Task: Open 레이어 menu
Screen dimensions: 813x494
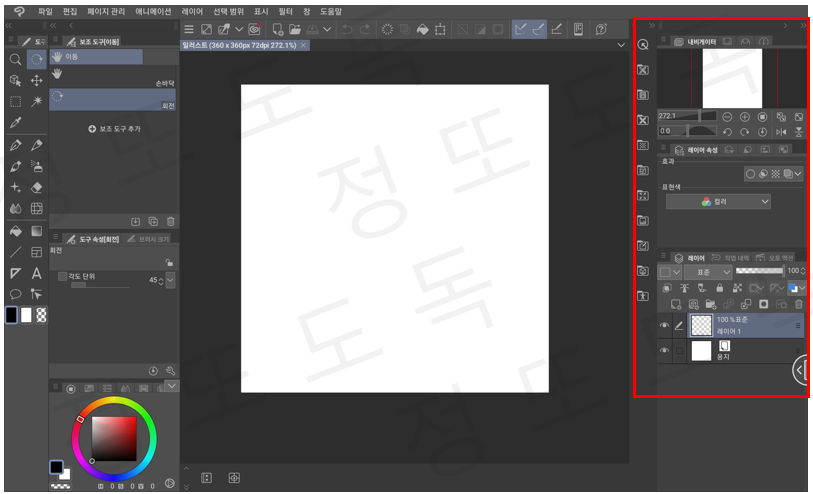Action: (x=192, y=11)
